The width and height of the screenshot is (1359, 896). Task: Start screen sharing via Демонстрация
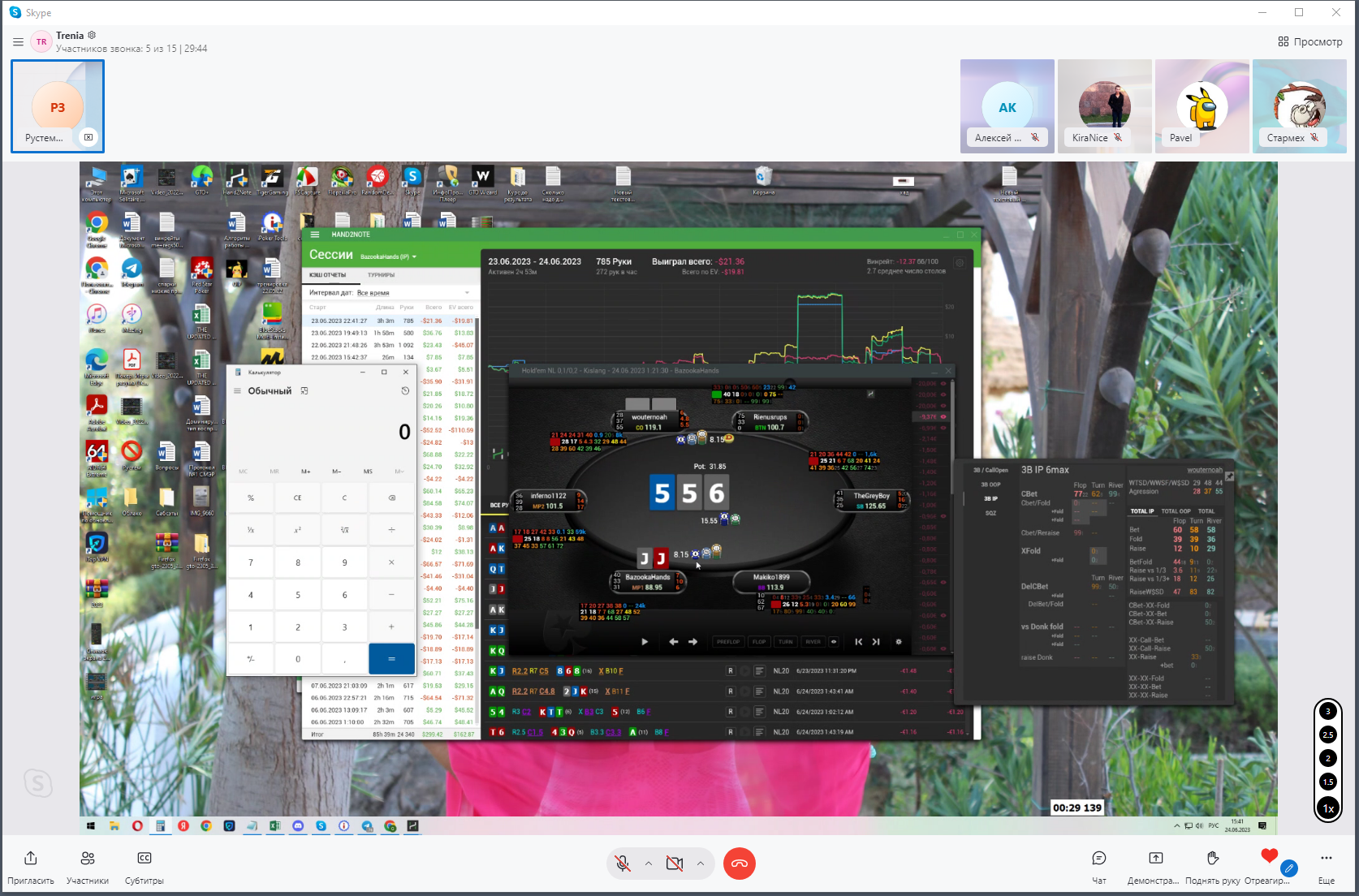(1154, 867)
